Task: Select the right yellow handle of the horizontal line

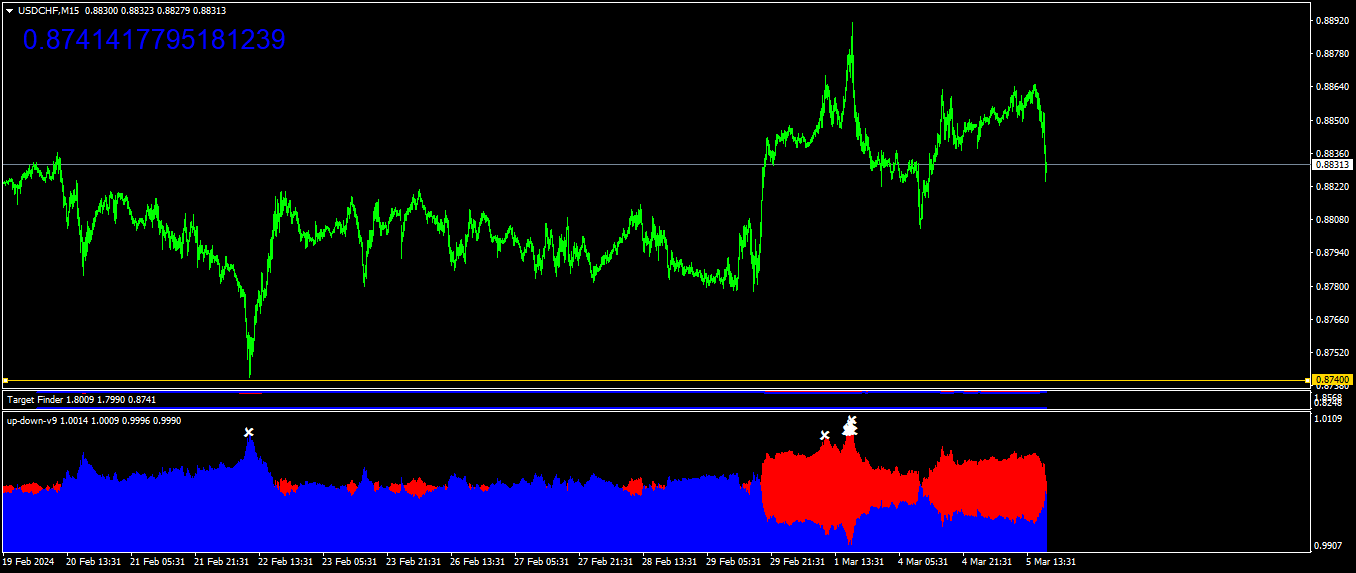Action: click(1308, 380)
